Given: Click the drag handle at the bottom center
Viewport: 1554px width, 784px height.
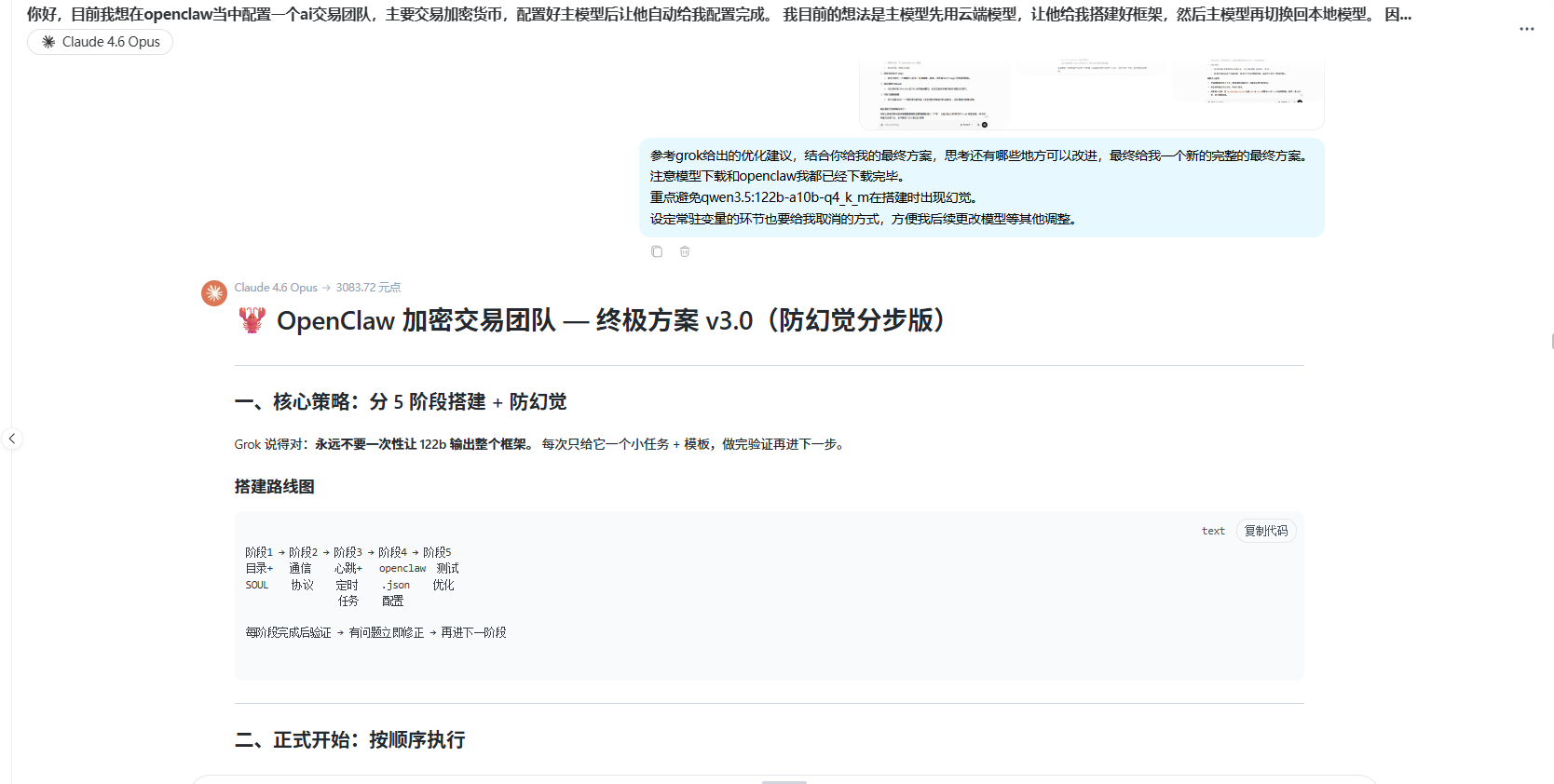Looking at the screenshot, I should (x=784, y=781).
